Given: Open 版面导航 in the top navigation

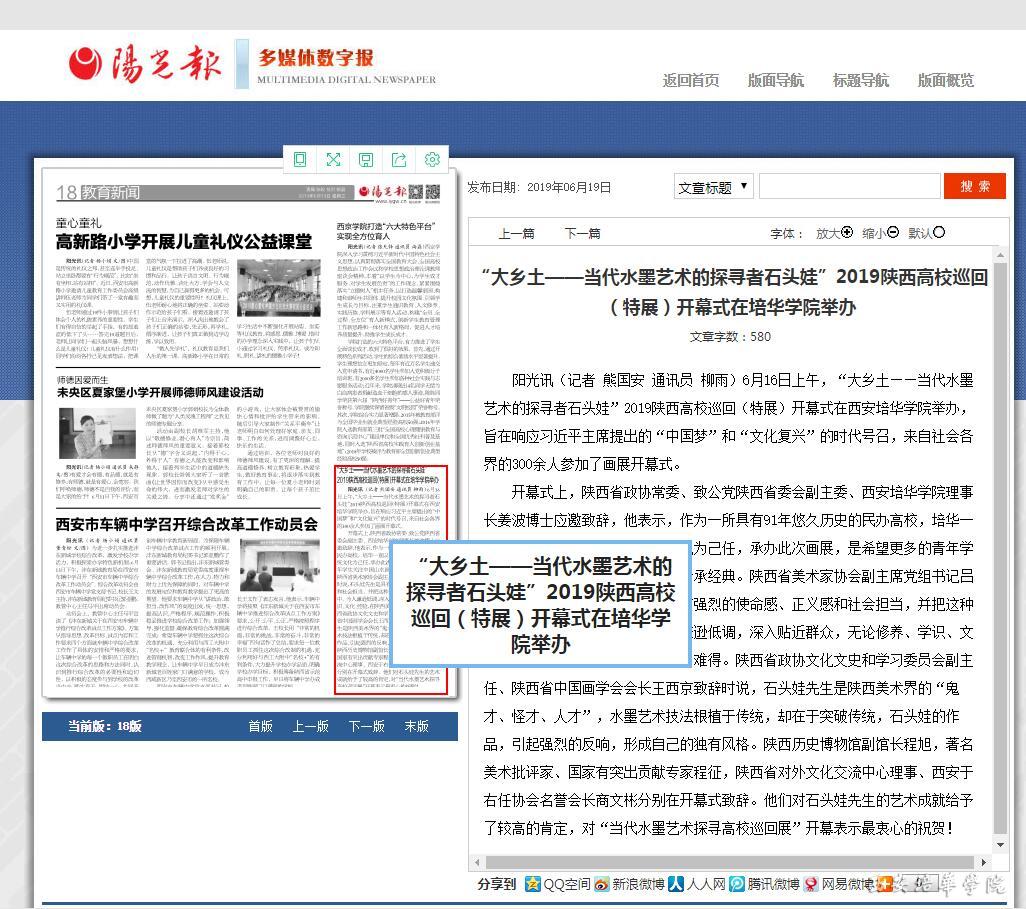Looking at the screenshot, I should 775,80.
